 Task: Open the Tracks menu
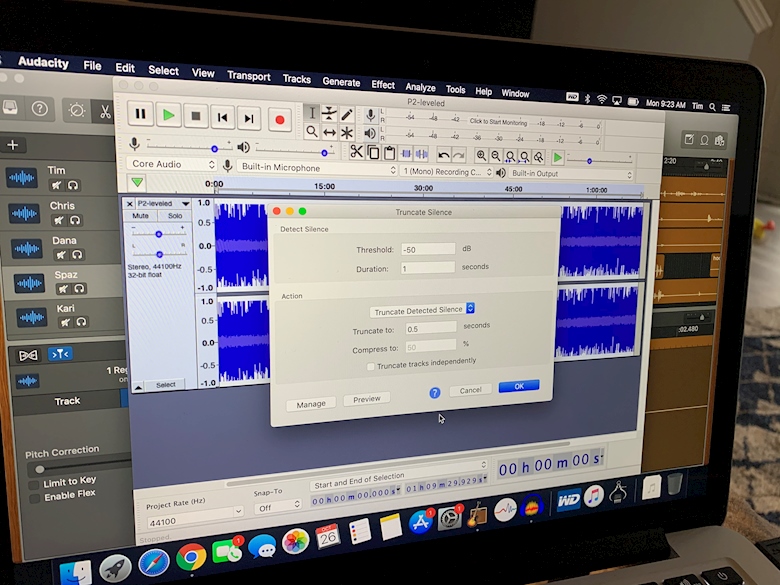(x=296, y=79)
